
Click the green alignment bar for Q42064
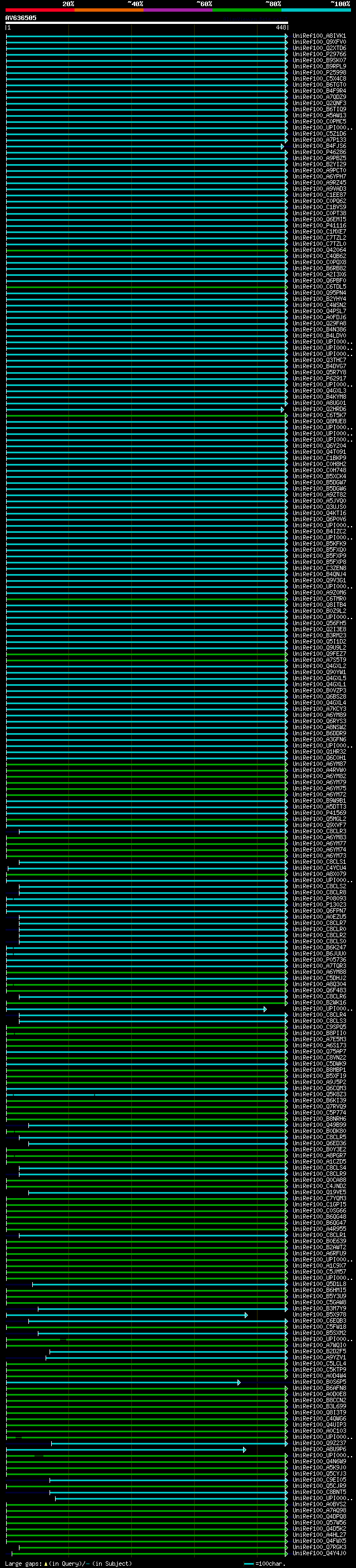pos(146,250)
